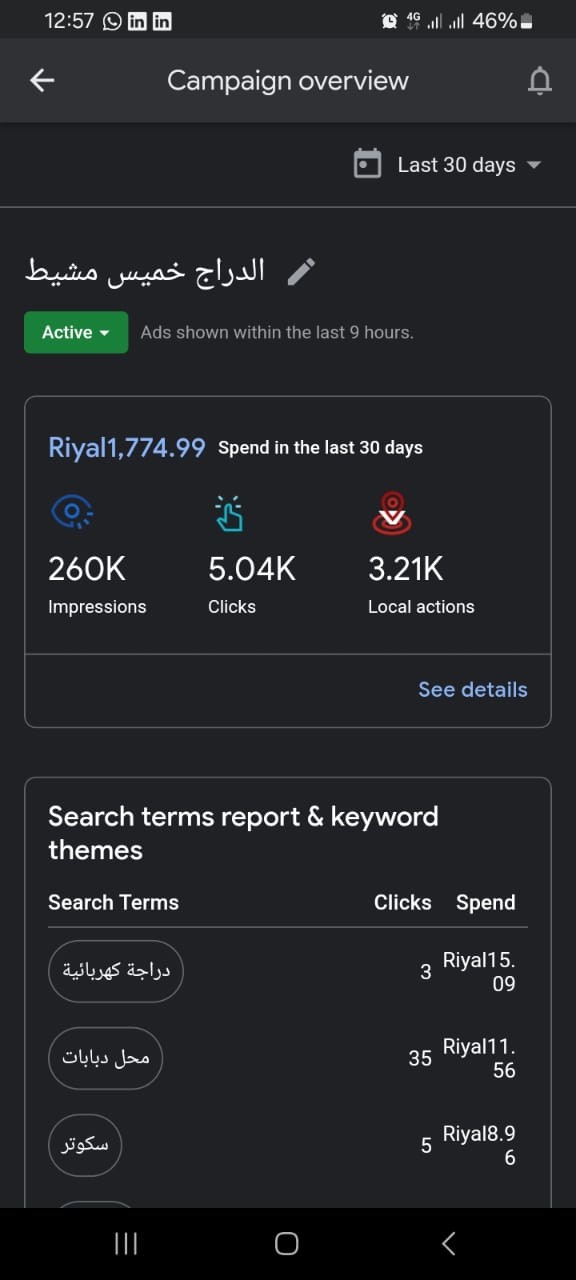Tap the calendar icon beside date range
576x1280 pixels.
(x=368, y=164)
